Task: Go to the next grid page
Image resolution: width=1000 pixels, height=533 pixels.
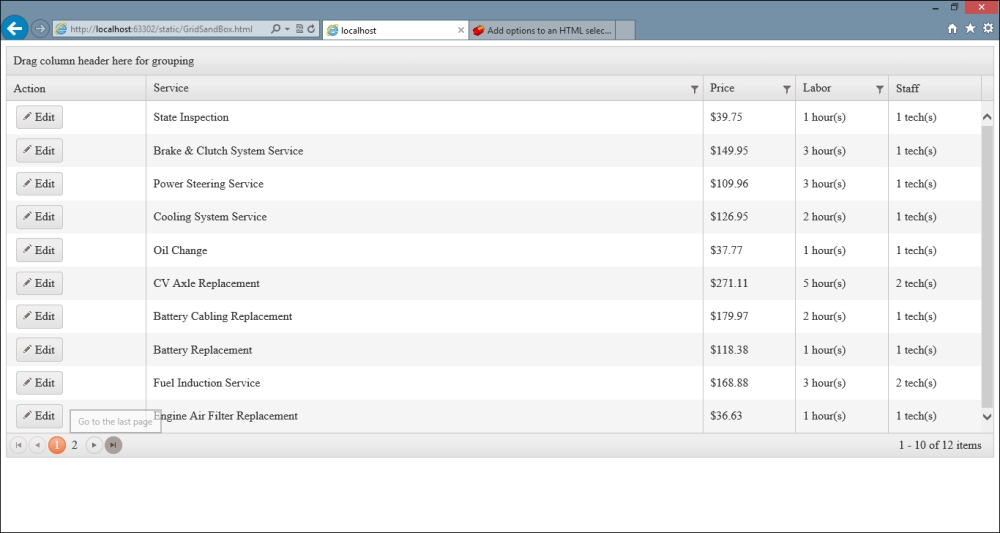Action: point(94,445)
